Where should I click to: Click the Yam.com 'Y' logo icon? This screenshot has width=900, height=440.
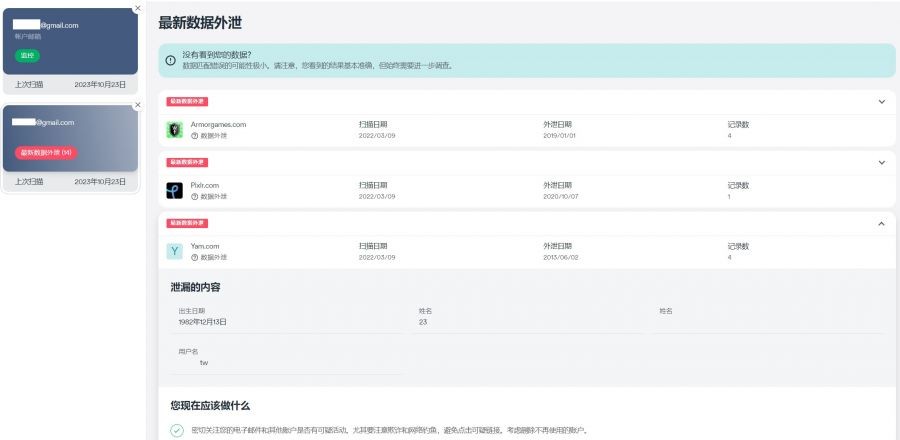click(174, 251)
